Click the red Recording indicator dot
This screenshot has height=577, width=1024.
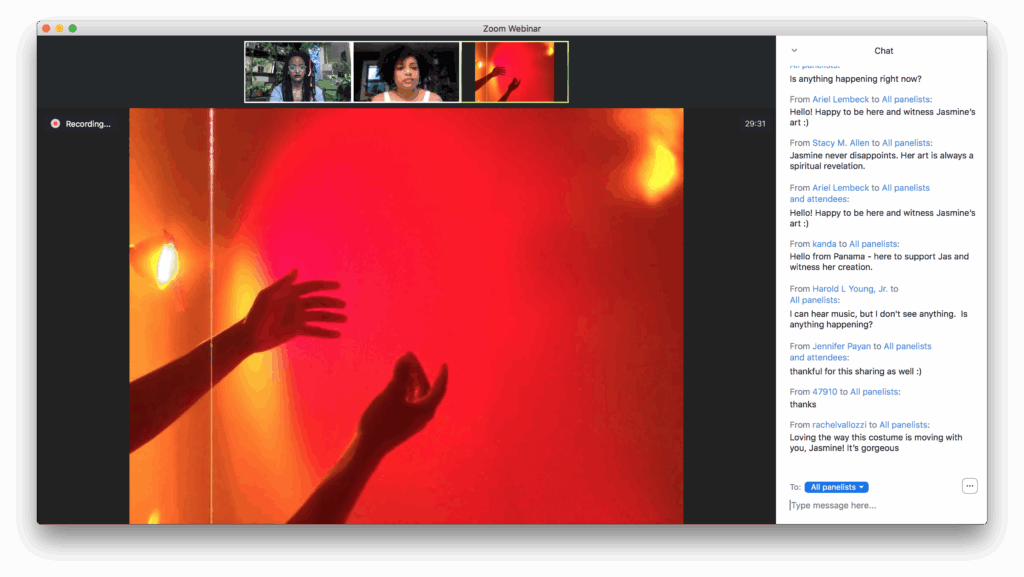pyautogui.click(x=55, y=124)
